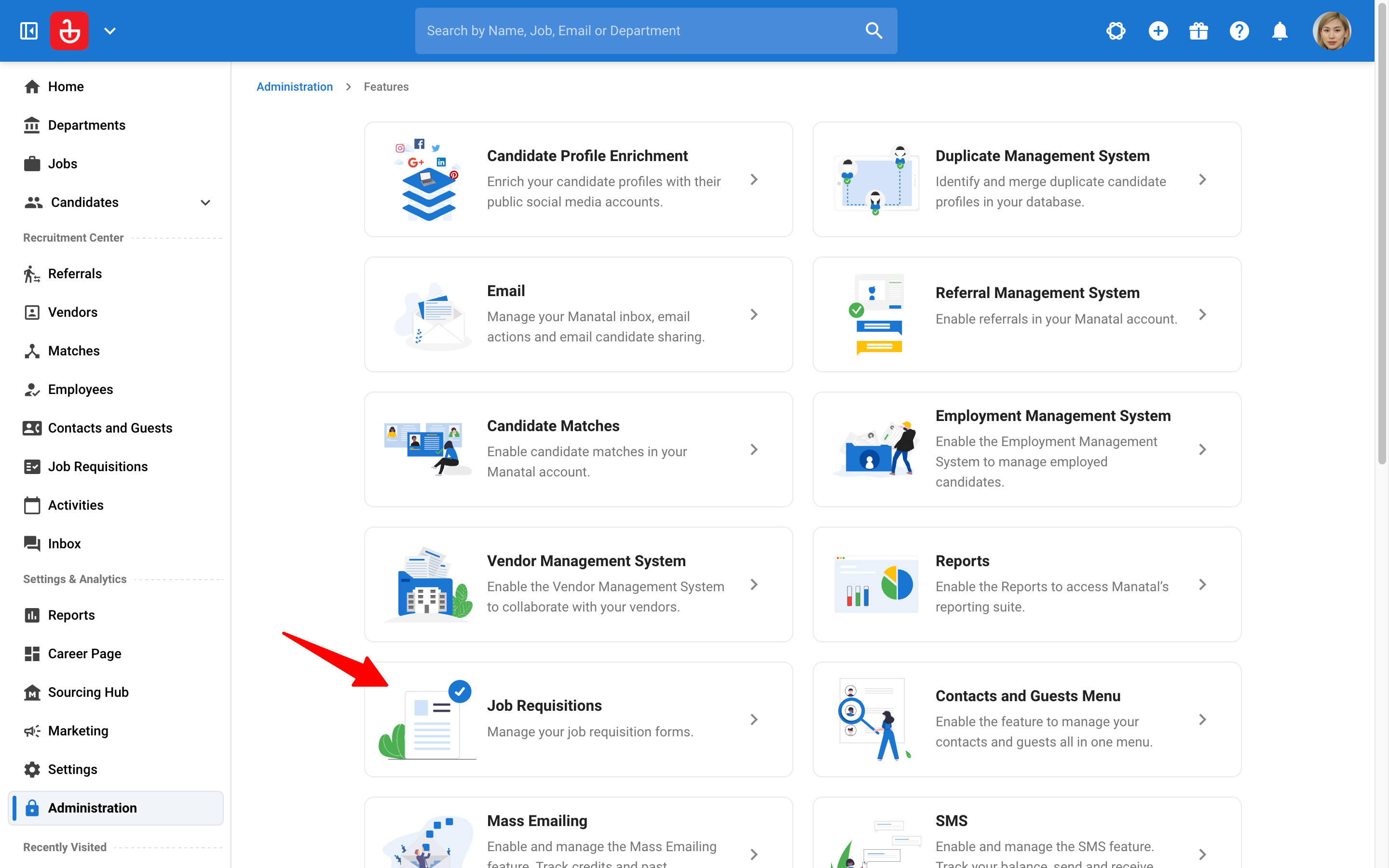Open Reports in sidebar
Viewport: 1389px width, 868px height.
(x=115, y=615)
